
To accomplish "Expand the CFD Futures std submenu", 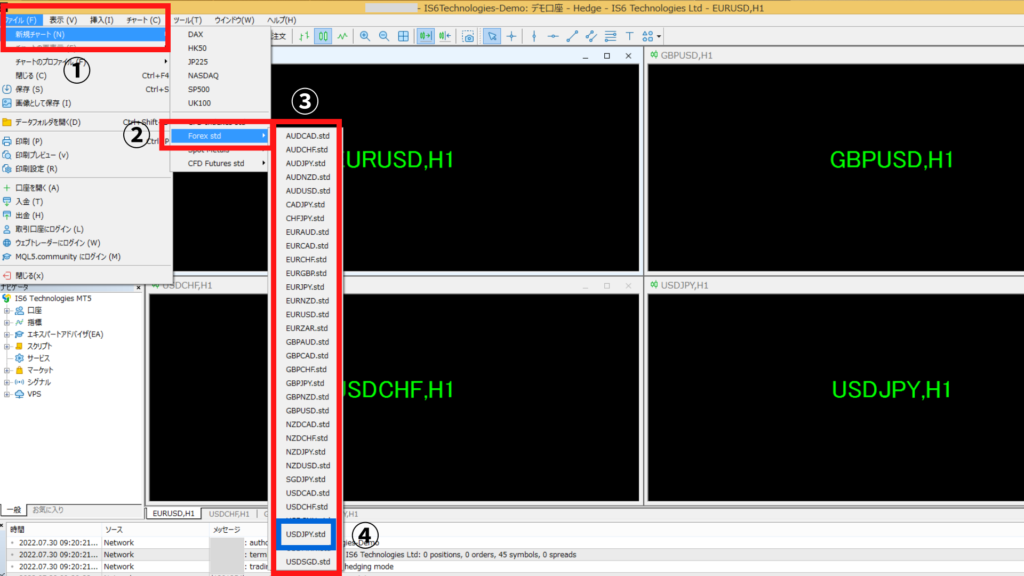I will [x=220, y=163].
